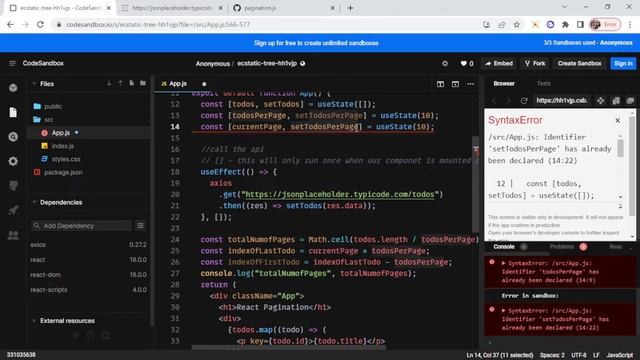The image size is (640, 360).
Task: Open the Deployment rocket sidebar icon
Action: [x=13, y=210]
